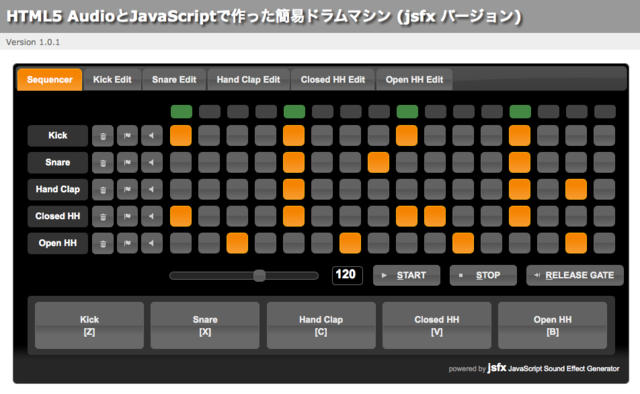Viewport: 640px width, 394px height.
Task: Turn off the active Kick step 13
Action: click(x=520, y=136)
